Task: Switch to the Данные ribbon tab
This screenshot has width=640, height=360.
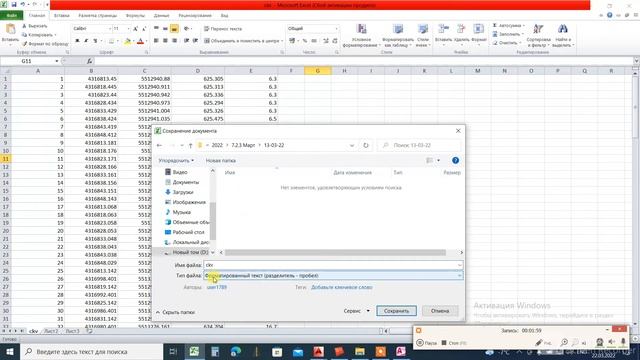Action: (x=161, y=16)
